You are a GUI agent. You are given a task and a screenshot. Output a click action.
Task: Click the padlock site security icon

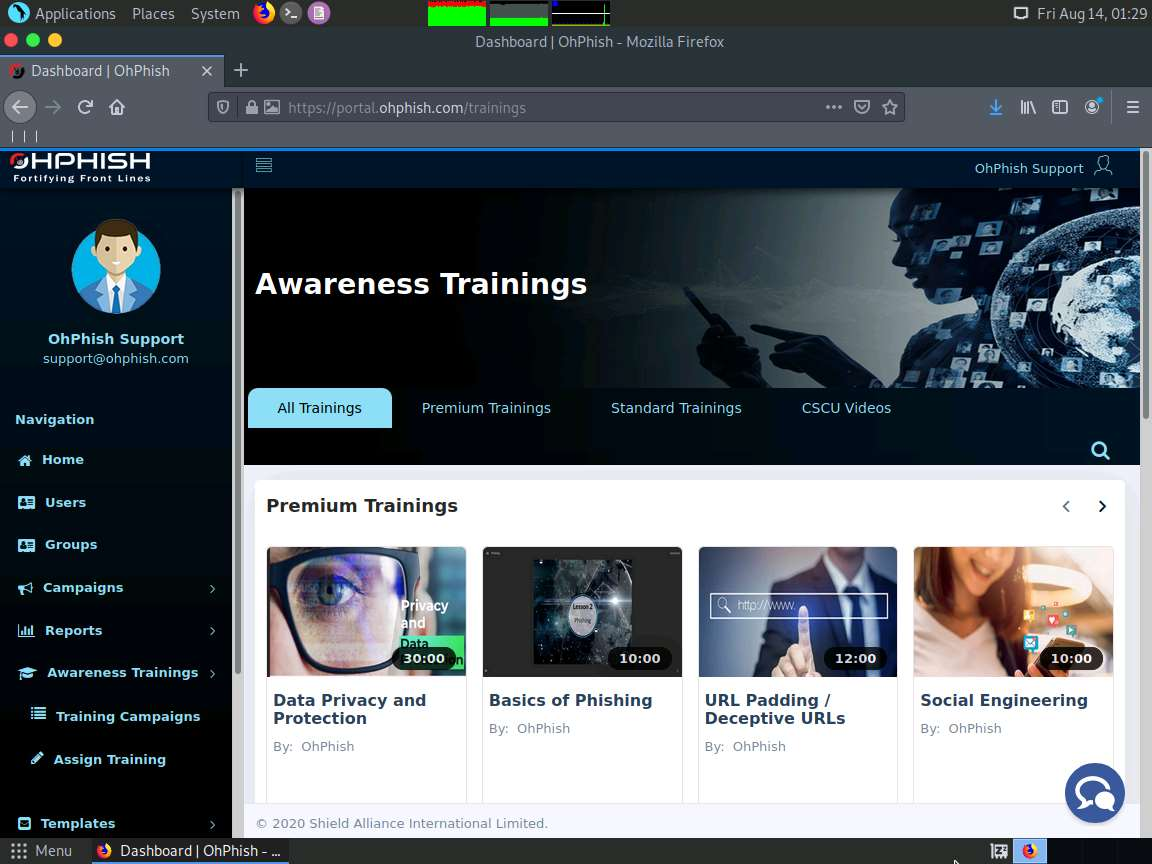pos(251,107)
